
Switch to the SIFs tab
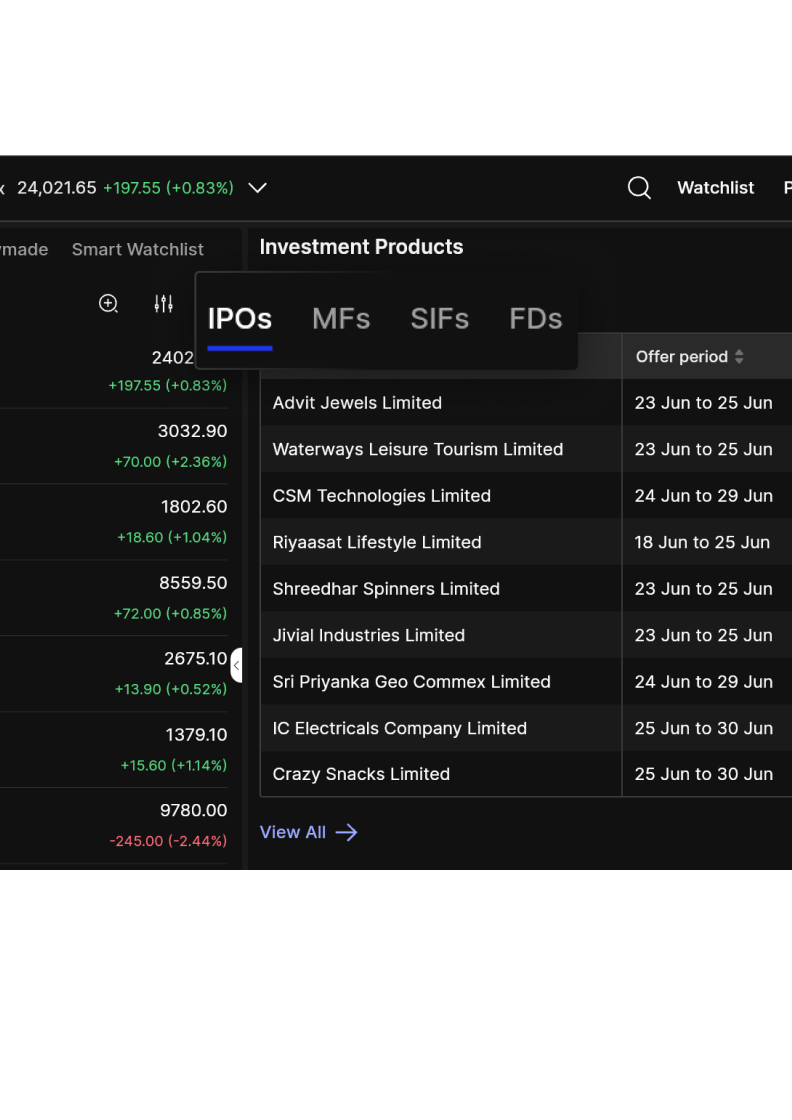tap(440, 319)
